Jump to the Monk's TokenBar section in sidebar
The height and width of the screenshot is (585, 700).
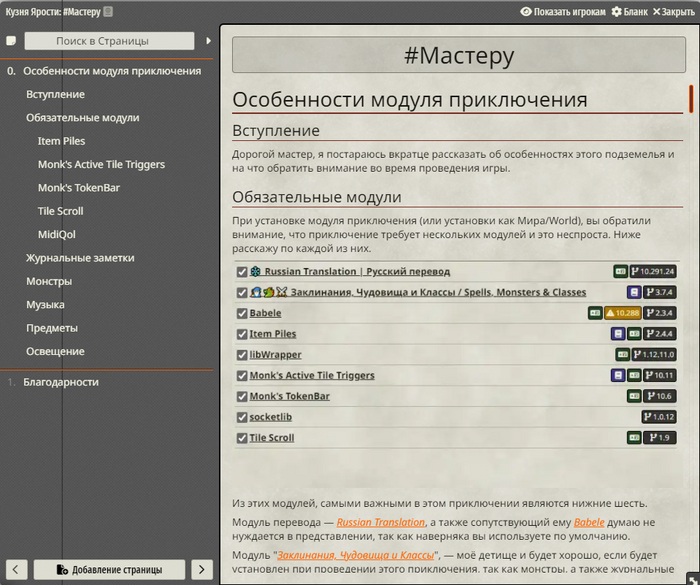(x=79, y=188)
